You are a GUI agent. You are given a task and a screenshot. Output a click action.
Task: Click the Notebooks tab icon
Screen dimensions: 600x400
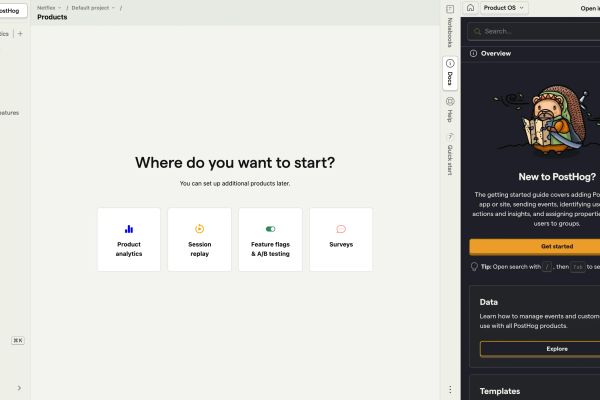450,9
